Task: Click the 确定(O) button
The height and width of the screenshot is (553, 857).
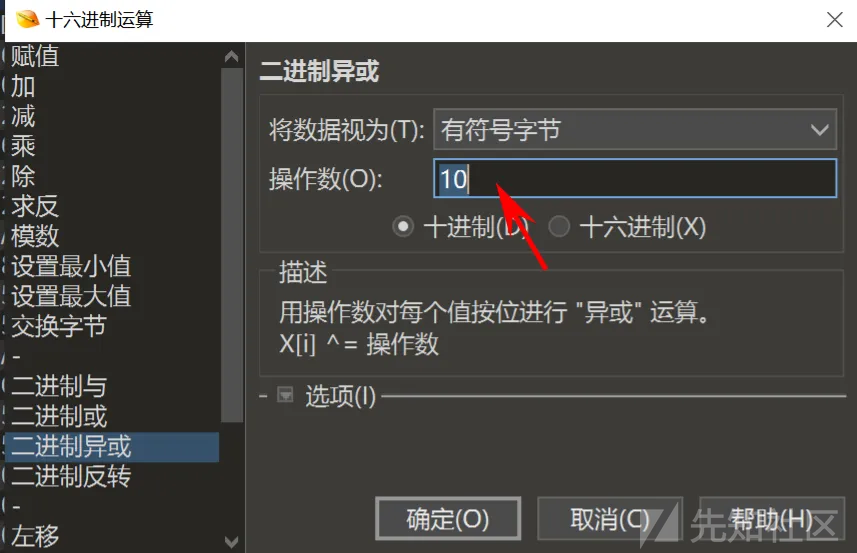Action: tap(448, 518)
